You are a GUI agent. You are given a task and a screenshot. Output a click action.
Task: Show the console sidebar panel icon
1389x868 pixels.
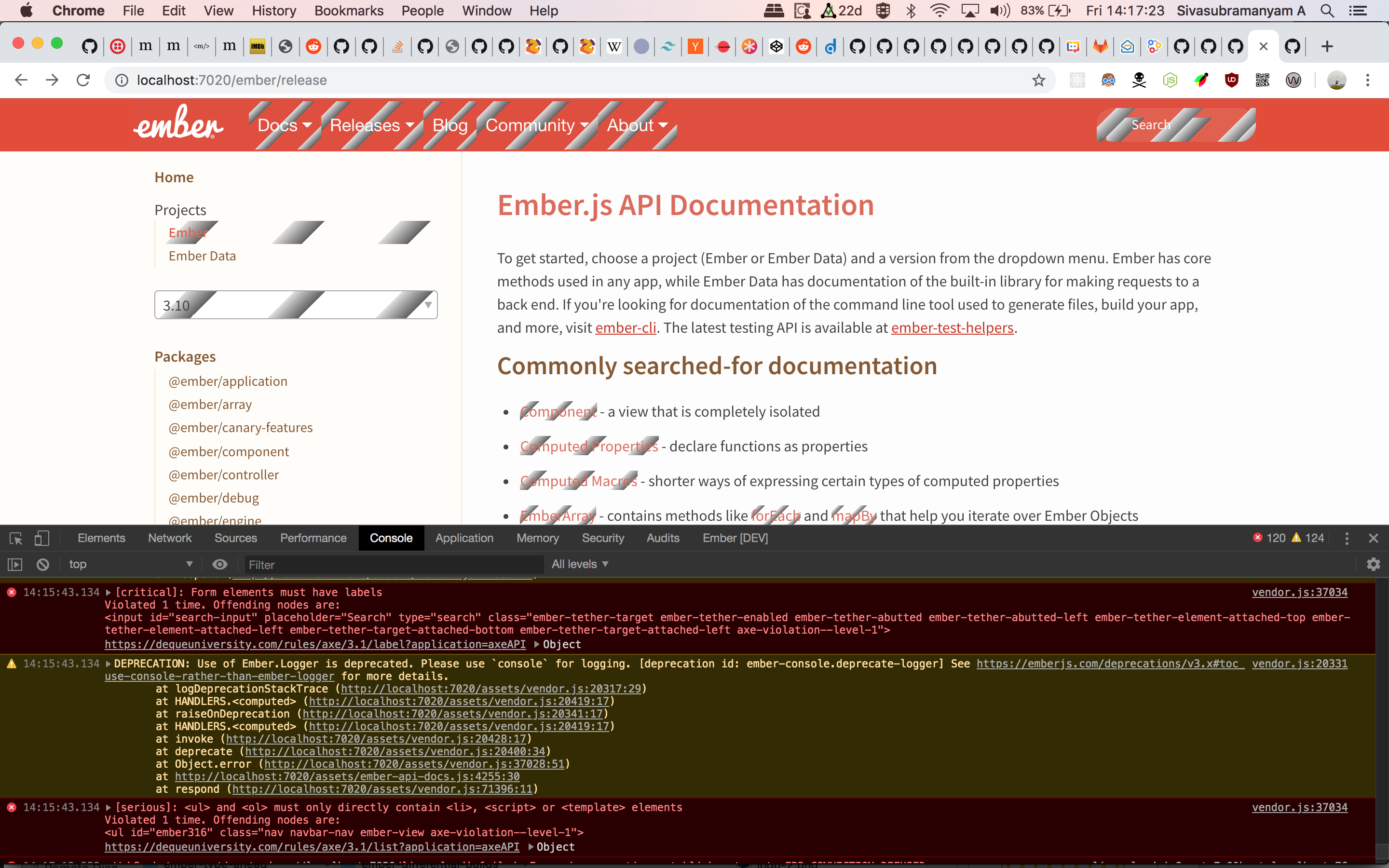click(x=15, y=565)
